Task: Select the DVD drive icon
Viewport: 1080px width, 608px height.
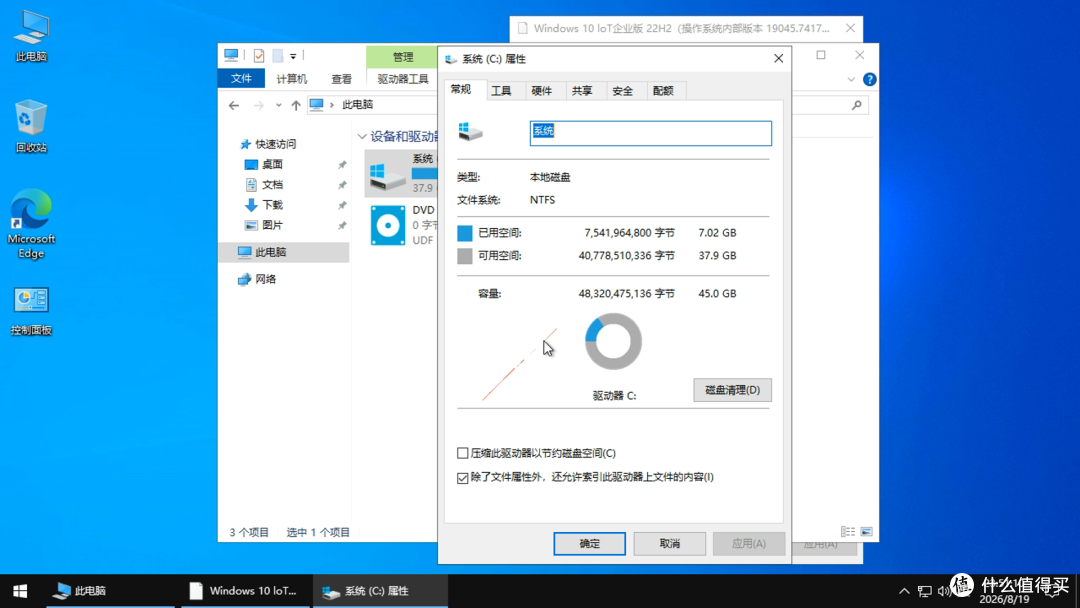Action: pyautogui.click(x=388, y=225)
